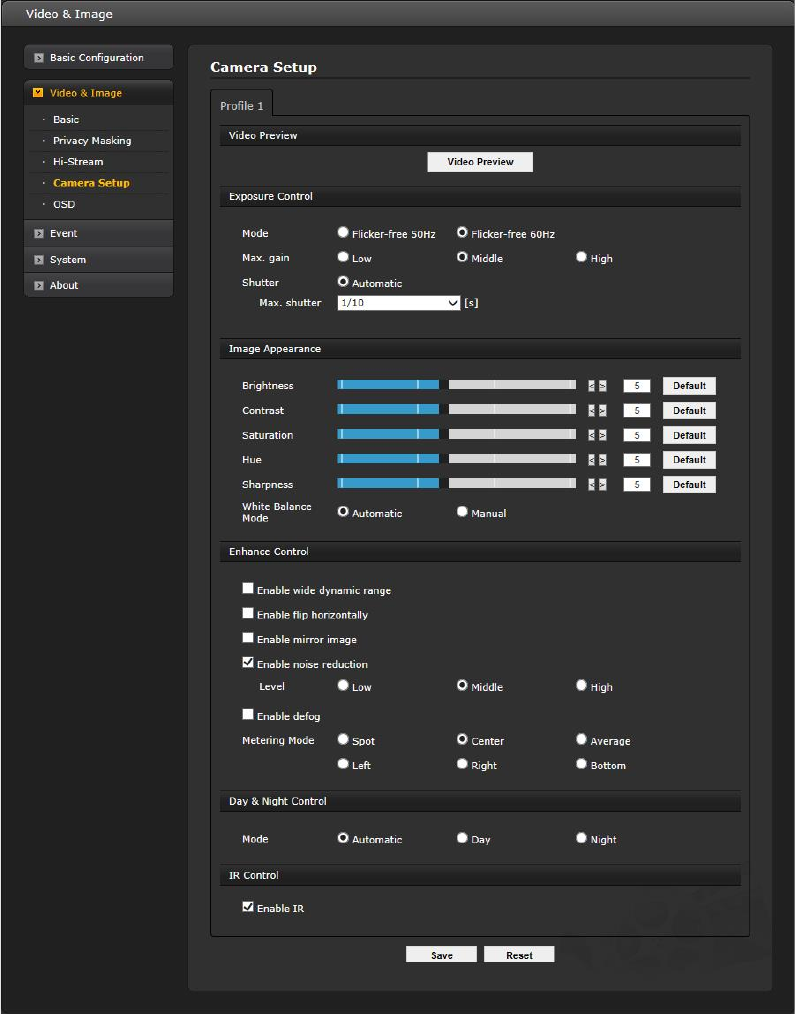The width and height of the screenshot is (795, 1014).
Task: Click the Brightness slider bar
Action: pos(456,385)
